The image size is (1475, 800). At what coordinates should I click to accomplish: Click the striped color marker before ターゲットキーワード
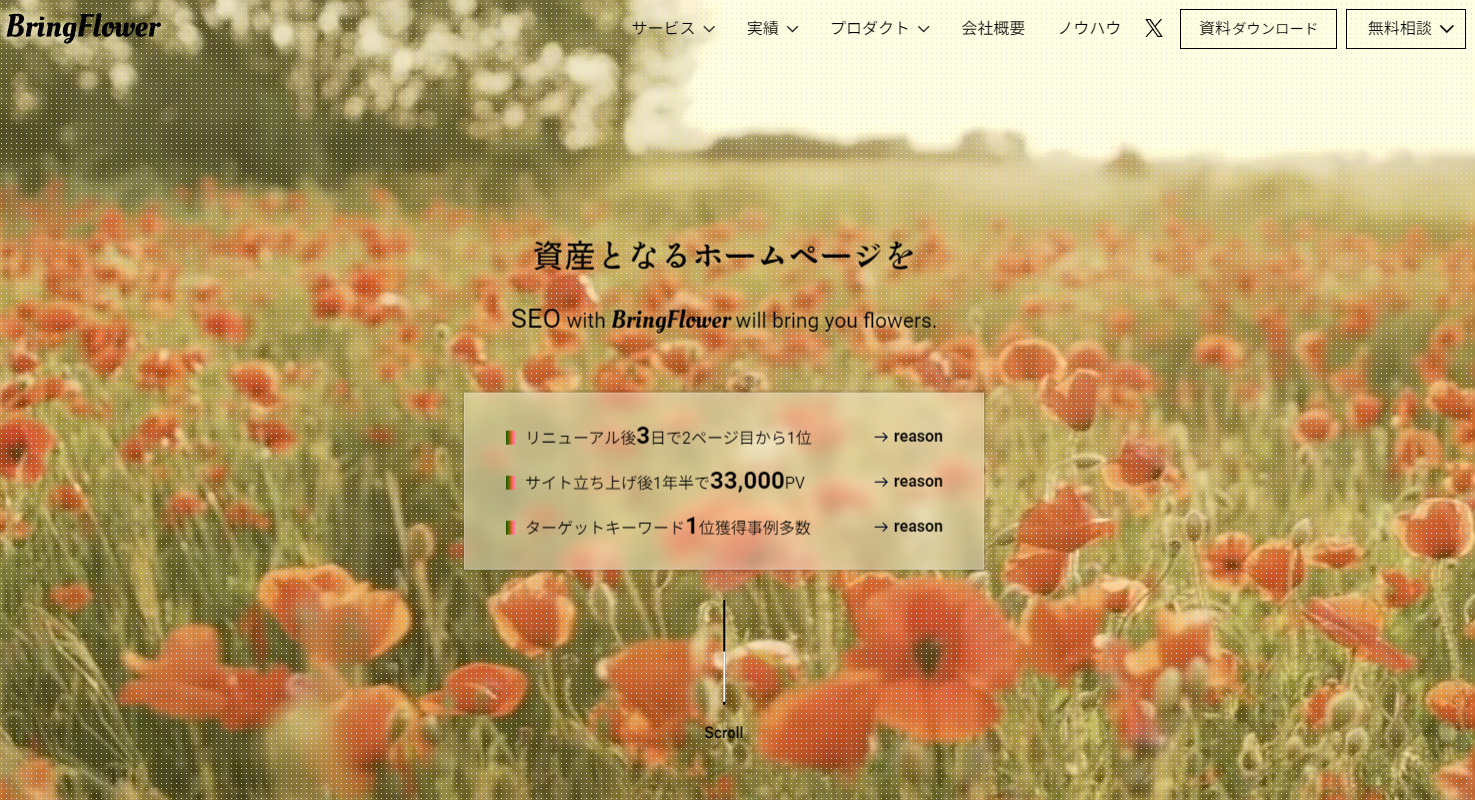point(510,527)
